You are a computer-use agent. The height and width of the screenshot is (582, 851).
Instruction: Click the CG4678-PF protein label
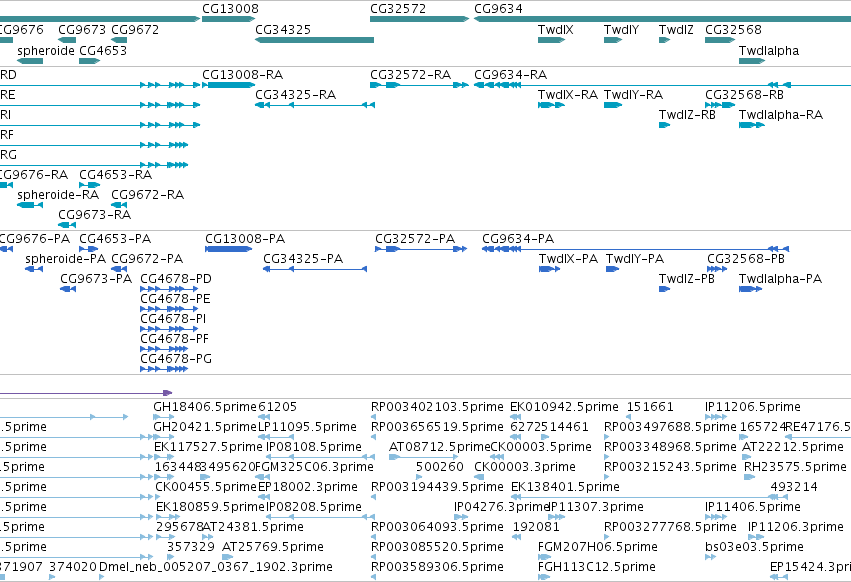click(x=174, y=339)
